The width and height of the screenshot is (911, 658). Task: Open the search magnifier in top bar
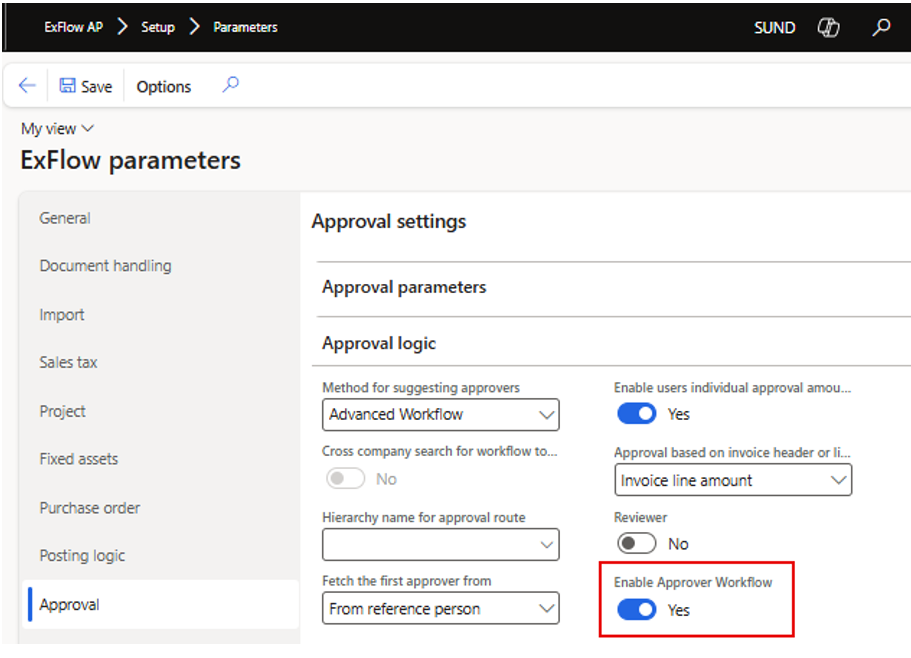pos(881,27)
